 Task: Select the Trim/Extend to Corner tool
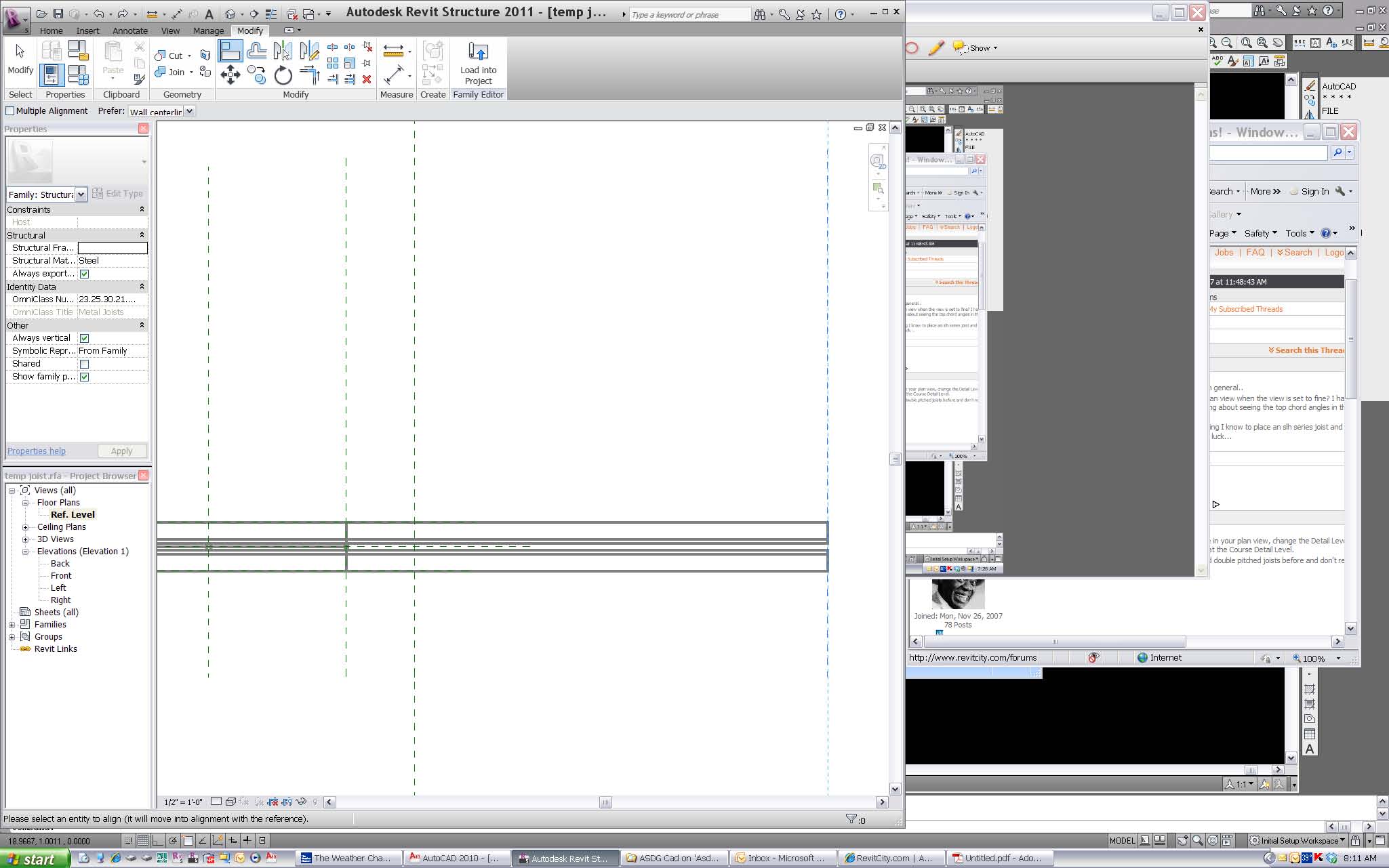(309, 75)
